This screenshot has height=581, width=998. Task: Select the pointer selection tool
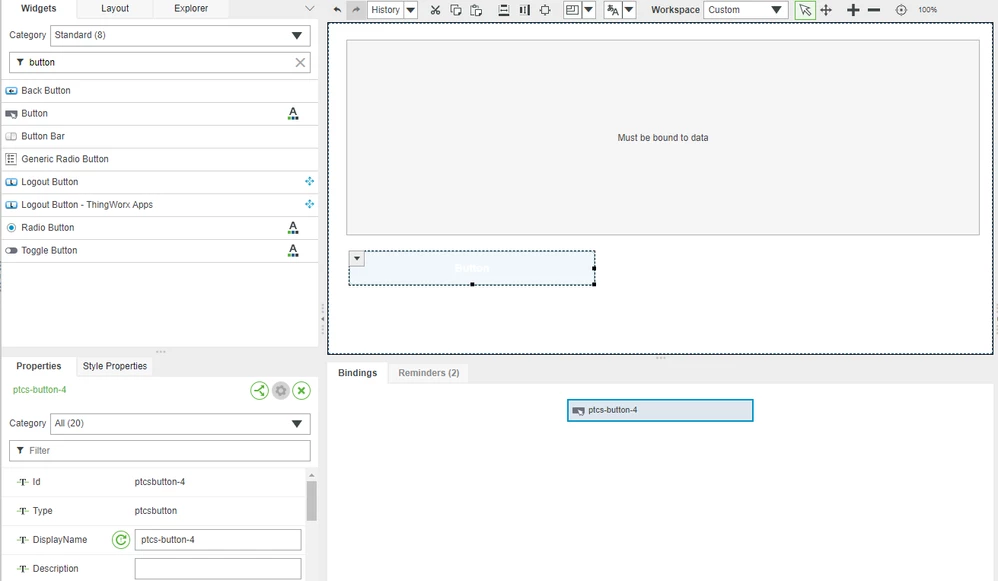805,10
